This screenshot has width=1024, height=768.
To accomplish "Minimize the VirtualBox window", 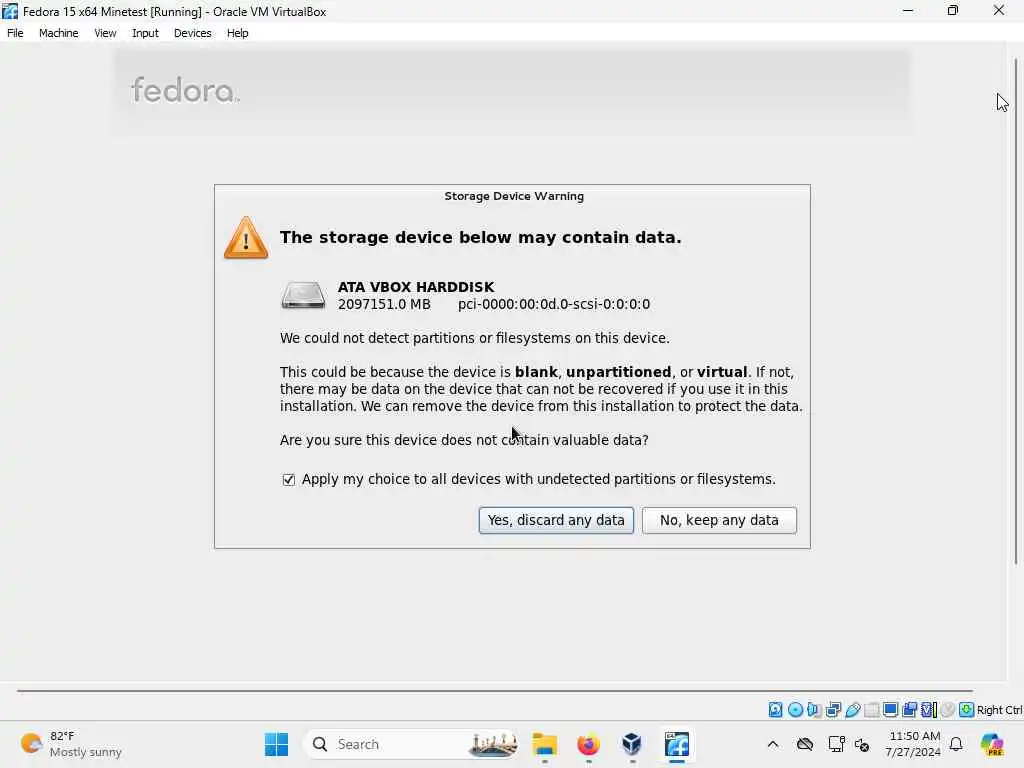I will (x=908, y=11).
